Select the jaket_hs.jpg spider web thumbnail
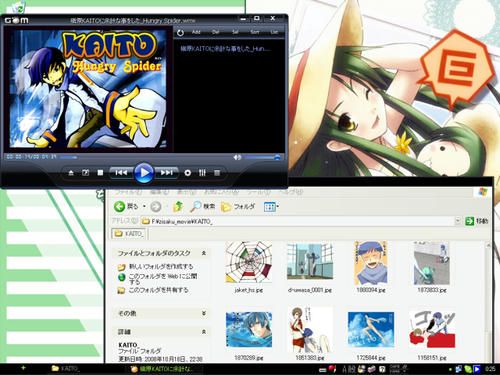Viewport: 500px width, 375px height. coord(249,262)
